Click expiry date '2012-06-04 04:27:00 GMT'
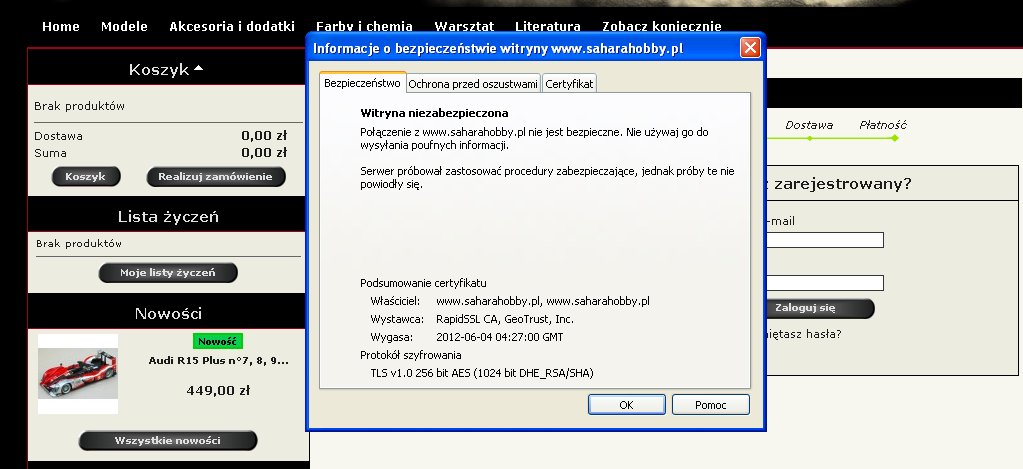Screen dimensions: 1023x469 click(x=499, y=337)
